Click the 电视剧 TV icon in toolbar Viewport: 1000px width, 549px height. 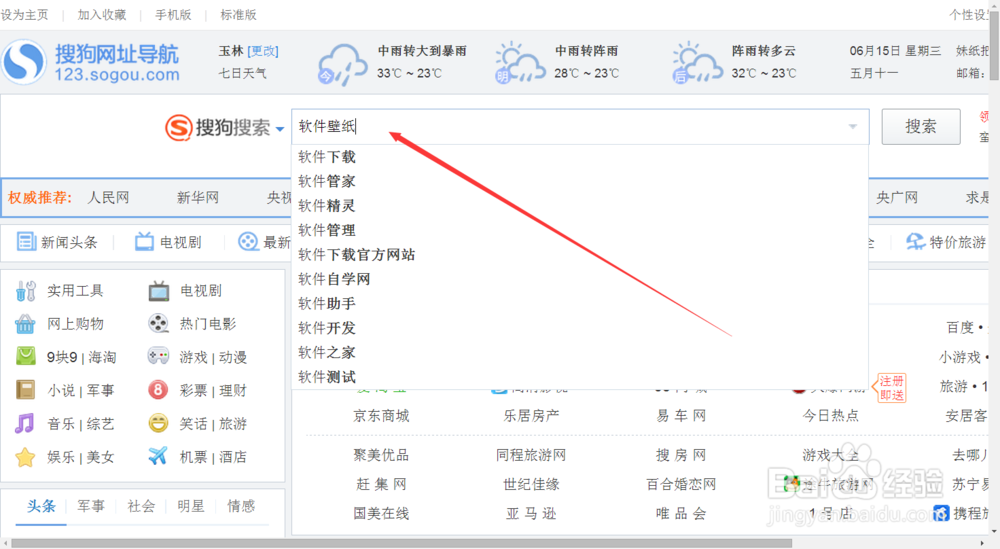click(x=144, y=242)
